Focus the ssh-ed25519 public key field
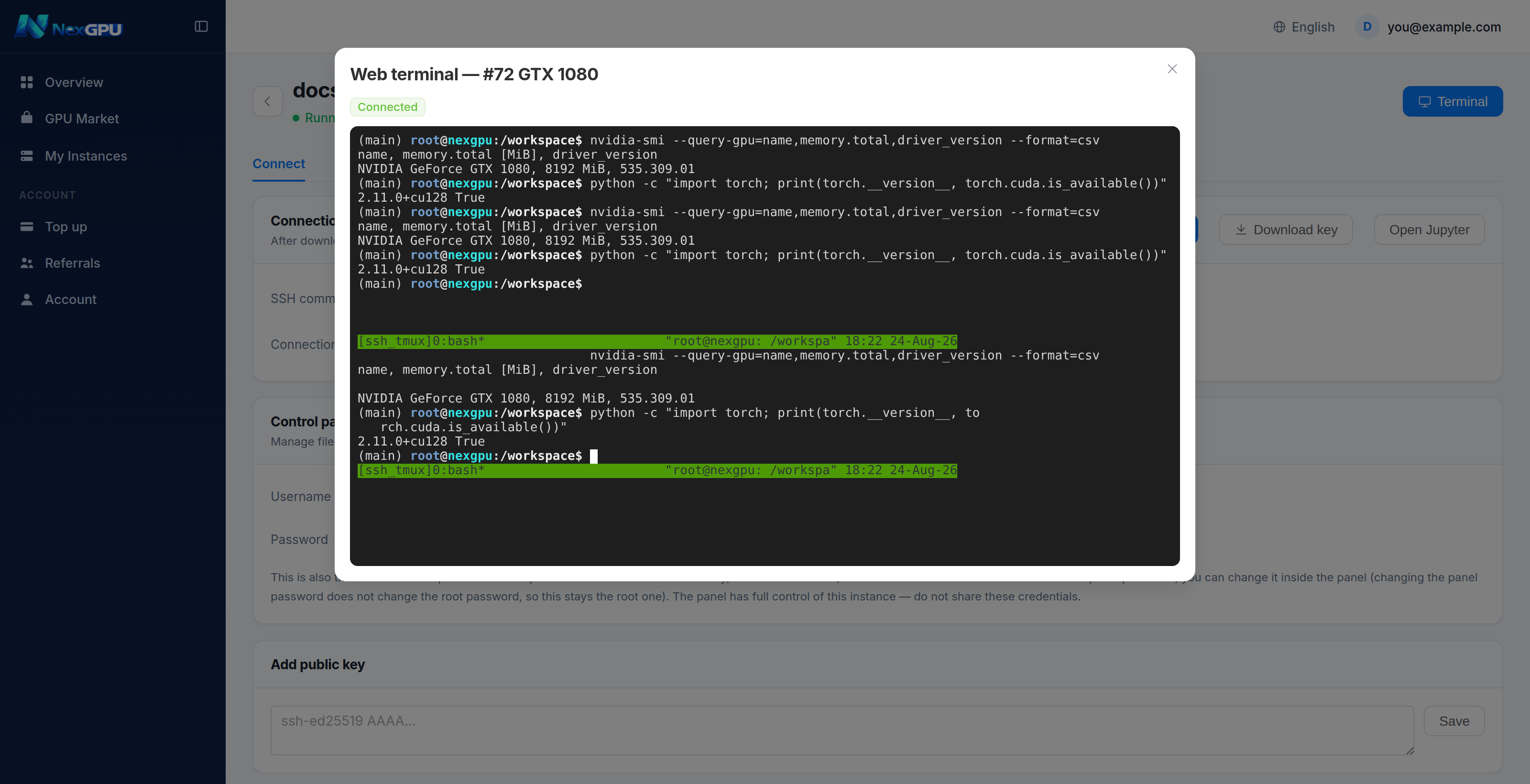The image size is (1530, 784). pyautogui.click(x=841, y=730)
